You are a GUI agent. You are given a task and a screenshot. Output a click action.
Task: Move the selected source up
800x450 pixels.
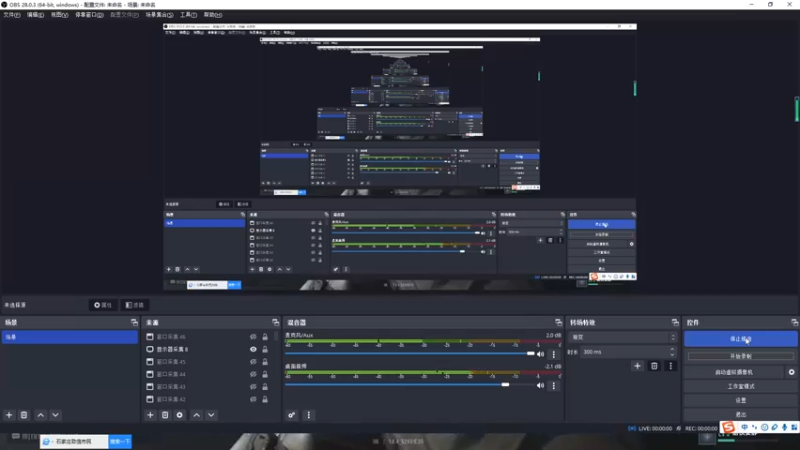[x=196, y=415]
